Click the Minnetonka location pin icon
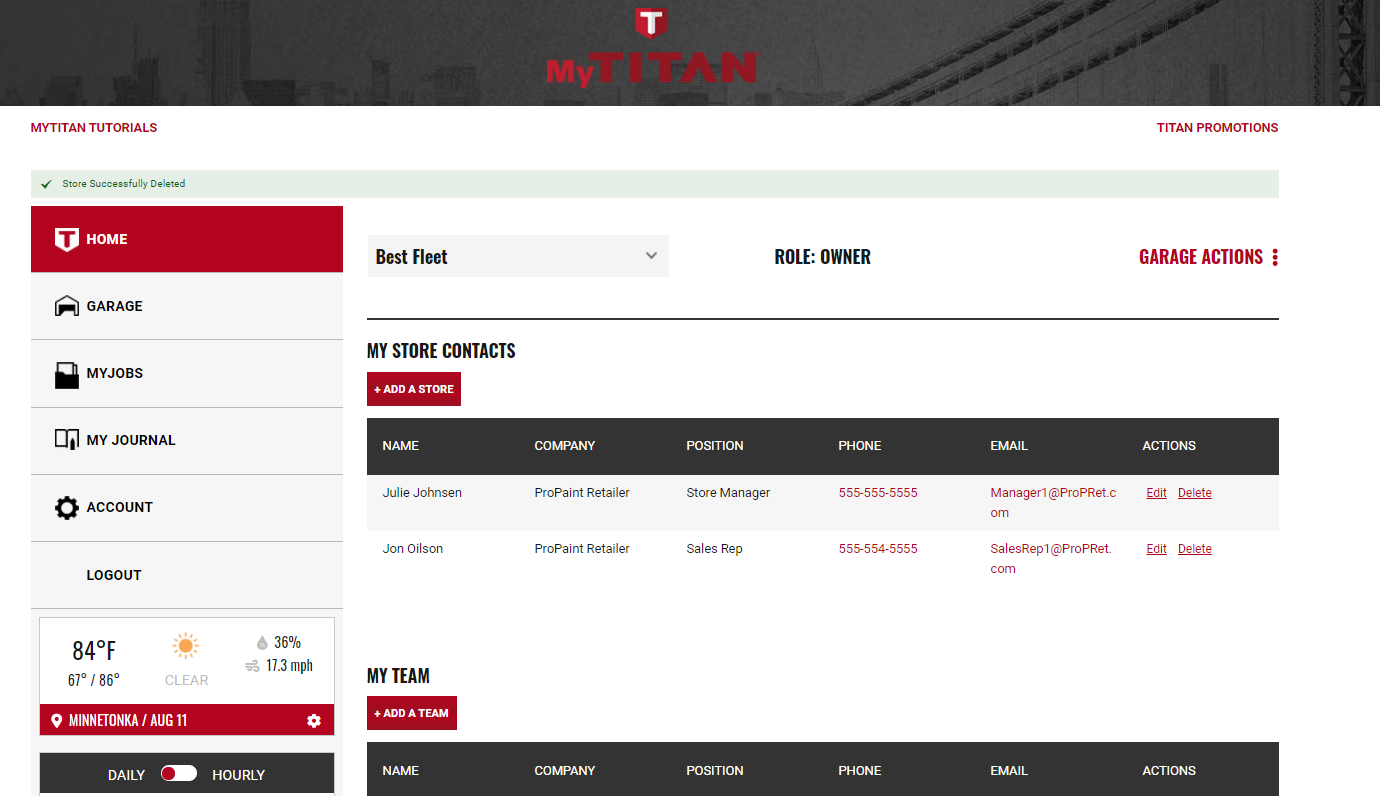Screen dimensions: 1380x796 pyautogui.click(x=56, y=721)
